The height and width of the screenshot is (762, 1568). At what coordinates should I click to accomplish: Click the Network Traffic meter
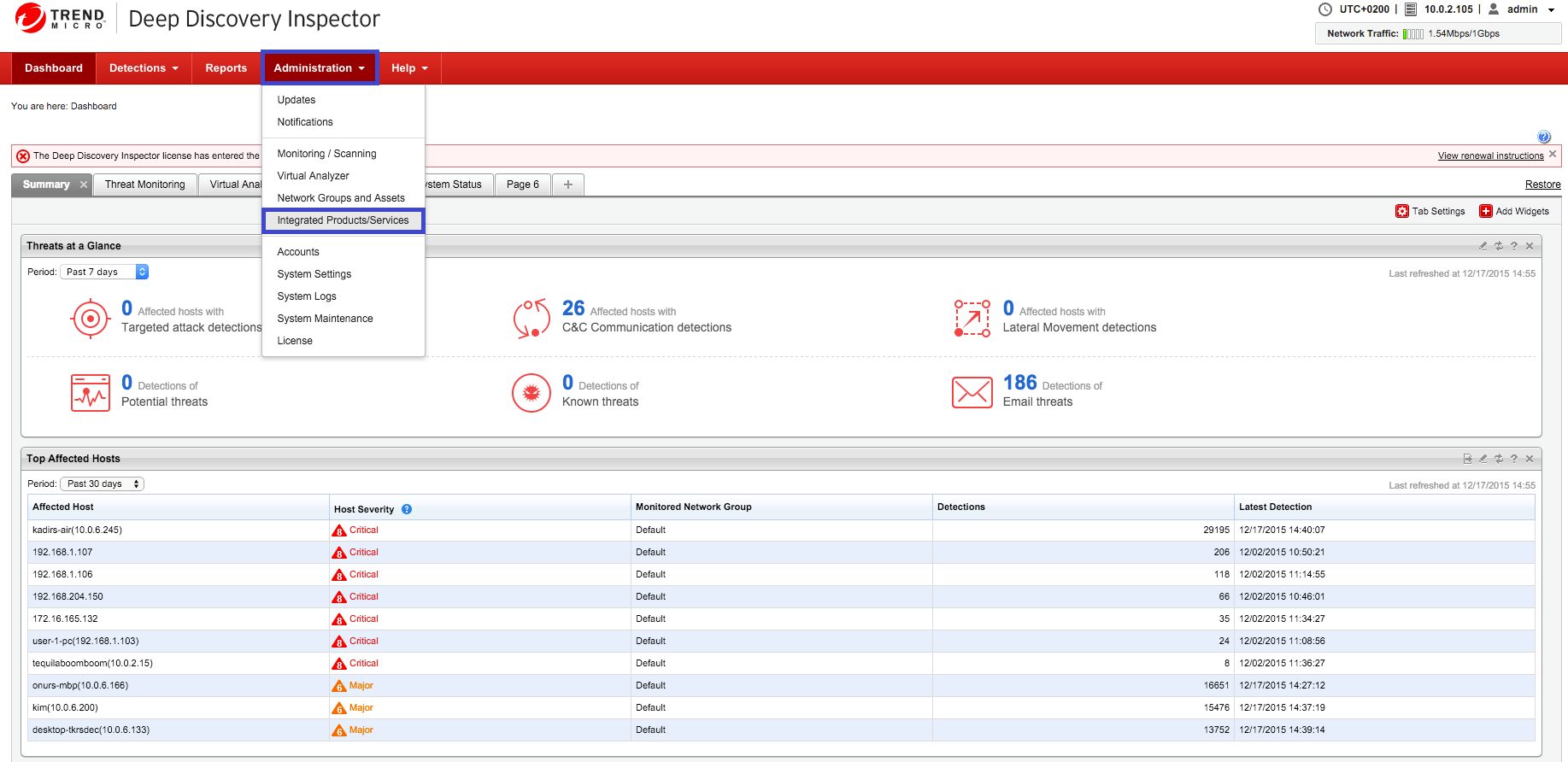coord(1413,34)
